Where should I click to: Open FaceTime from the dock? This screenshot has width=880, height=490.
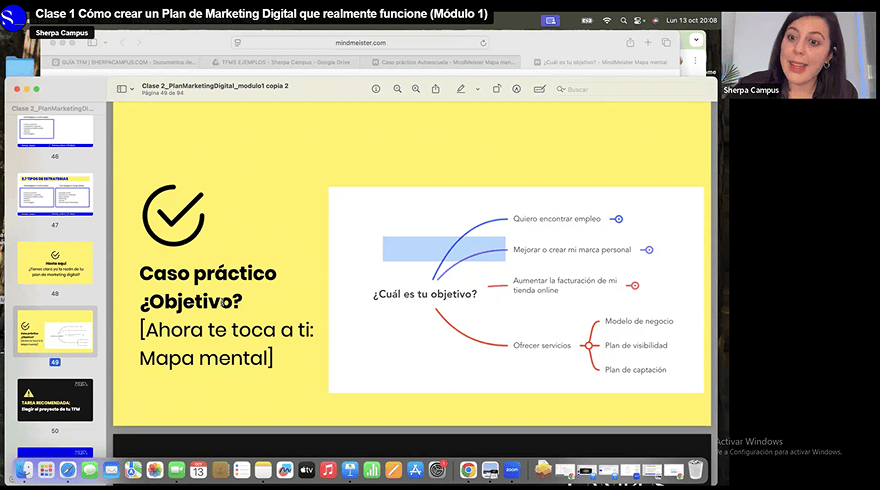(177, 470)
